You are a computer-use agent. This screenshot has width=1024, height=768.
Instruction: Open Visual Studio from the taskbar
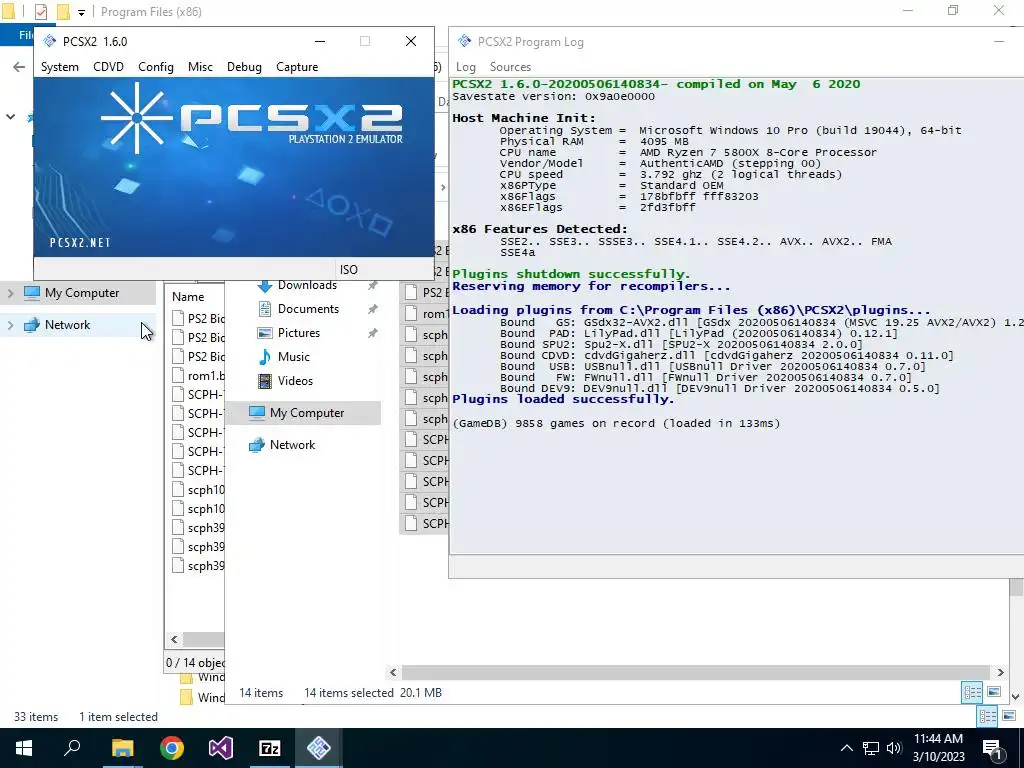pyautogui.click(x=221, y=748)
